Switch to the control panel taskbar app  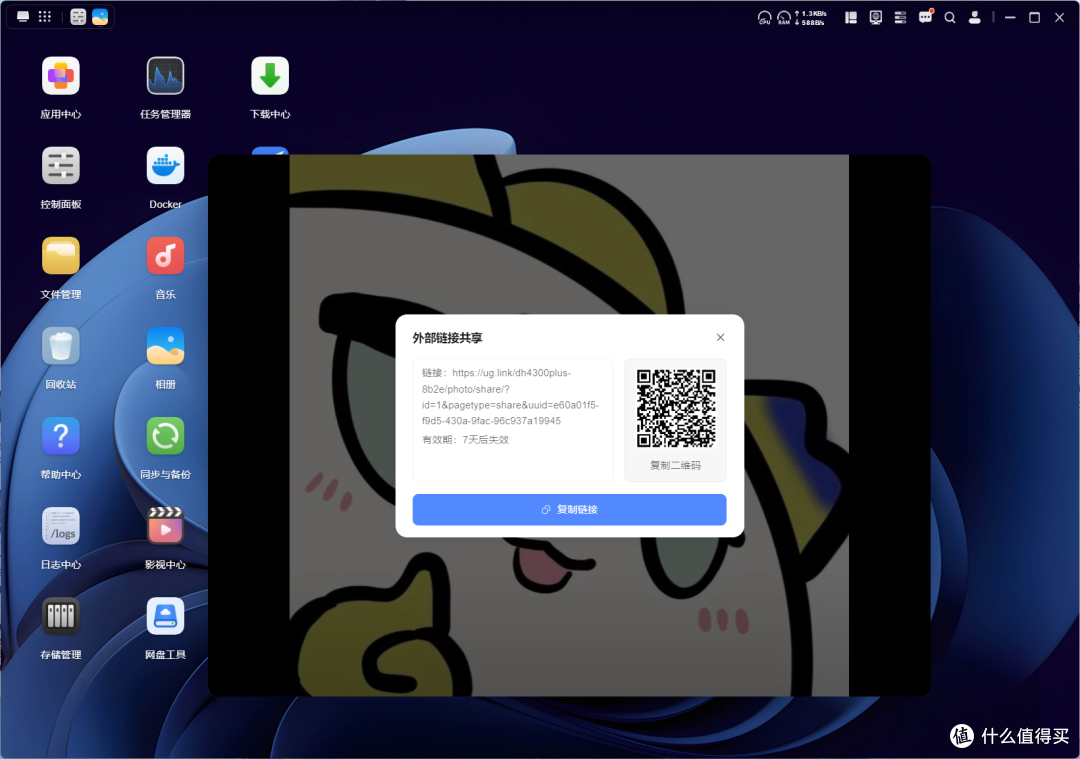(78, 17)
